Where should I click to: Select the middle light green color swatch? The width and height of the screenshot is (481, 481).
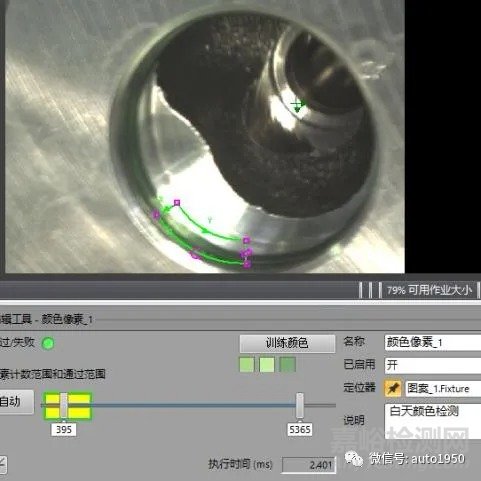[x=267, y=365]
